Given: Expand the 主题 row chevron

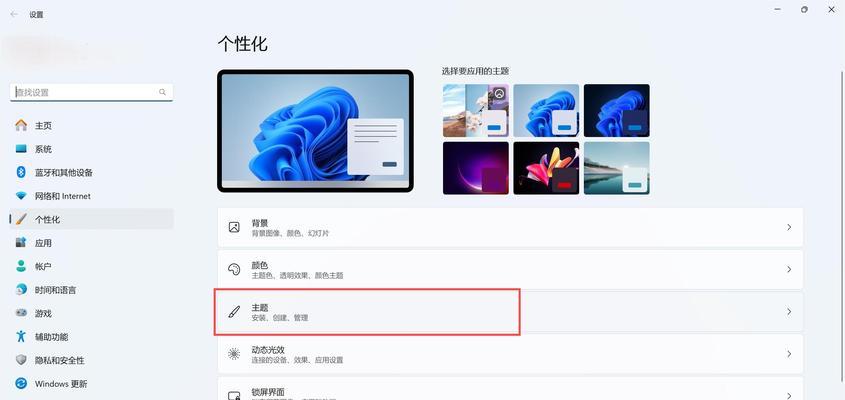Looking at the screenshot, I should [x=789, y=312].
